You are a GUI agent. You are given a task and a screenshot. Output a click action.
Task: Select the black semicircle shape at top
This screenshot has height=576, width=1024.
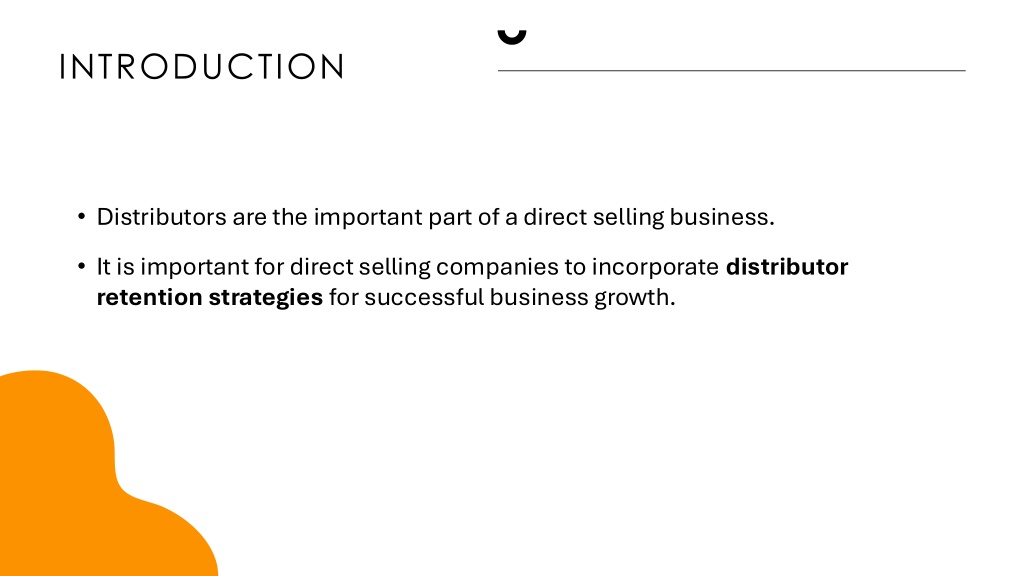coord(511,37)
